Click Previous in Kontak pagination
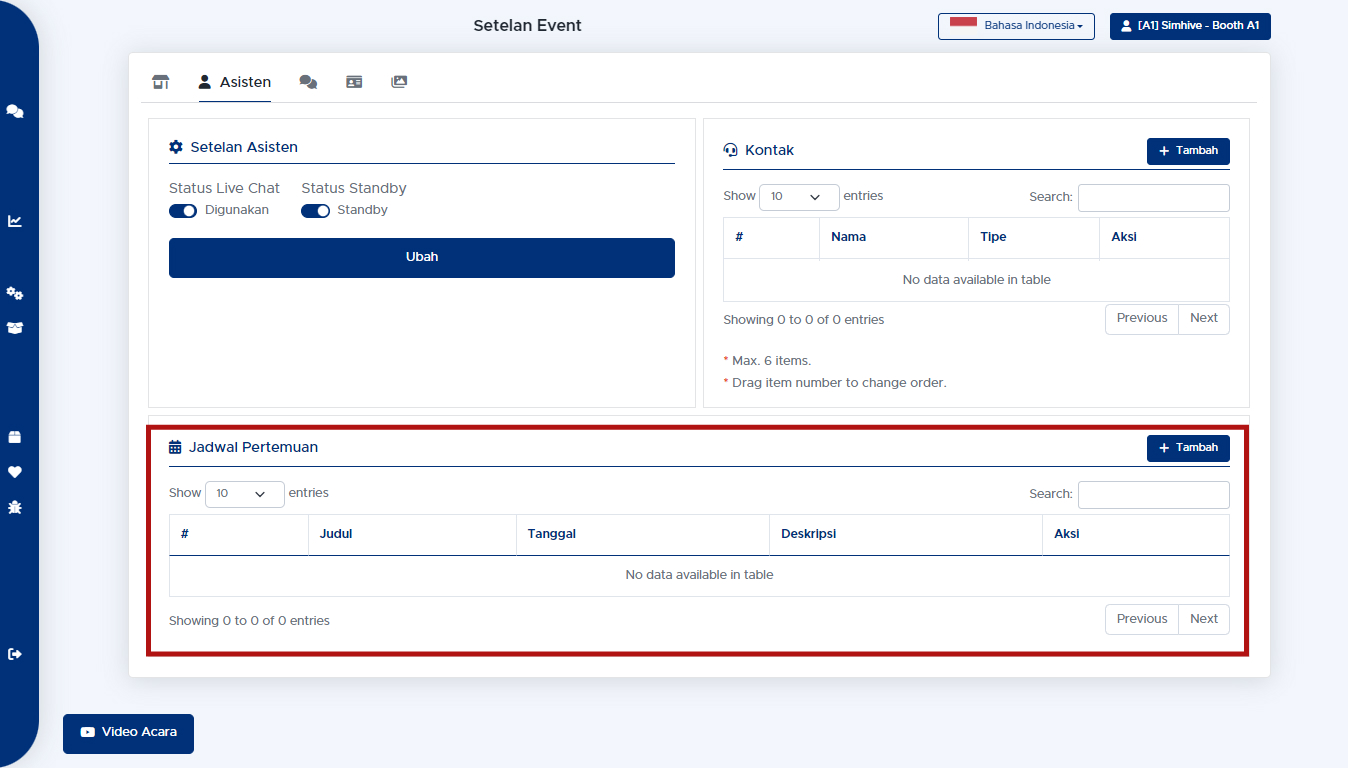 pyautogui.click(x=1142, y=319)
